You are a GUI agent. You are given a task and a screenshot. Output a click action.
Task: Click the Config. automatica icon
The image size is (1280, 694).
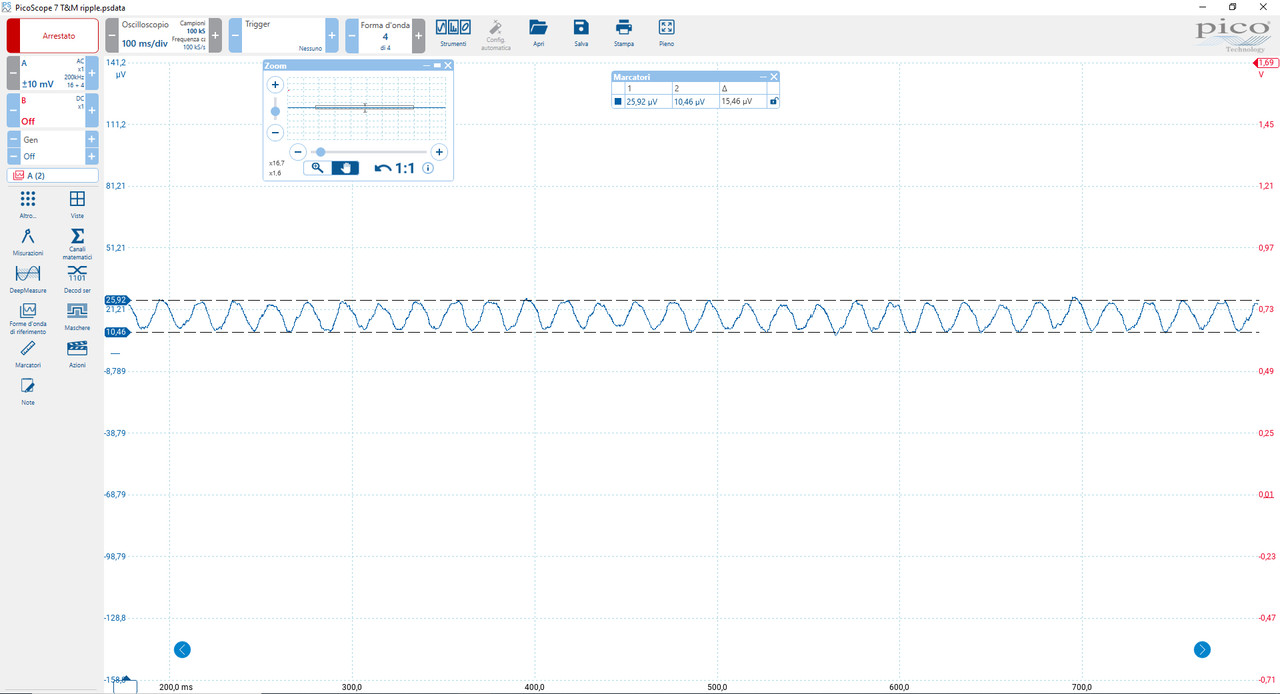pos(496,34)
